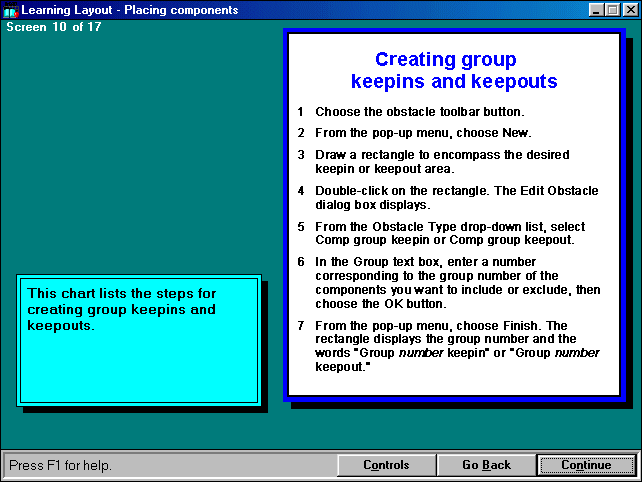Image resolution: width=642 pixels, height=482 pixels.
Task: Click the Learning Layout title bar app icon
Action: pos(11,10)
